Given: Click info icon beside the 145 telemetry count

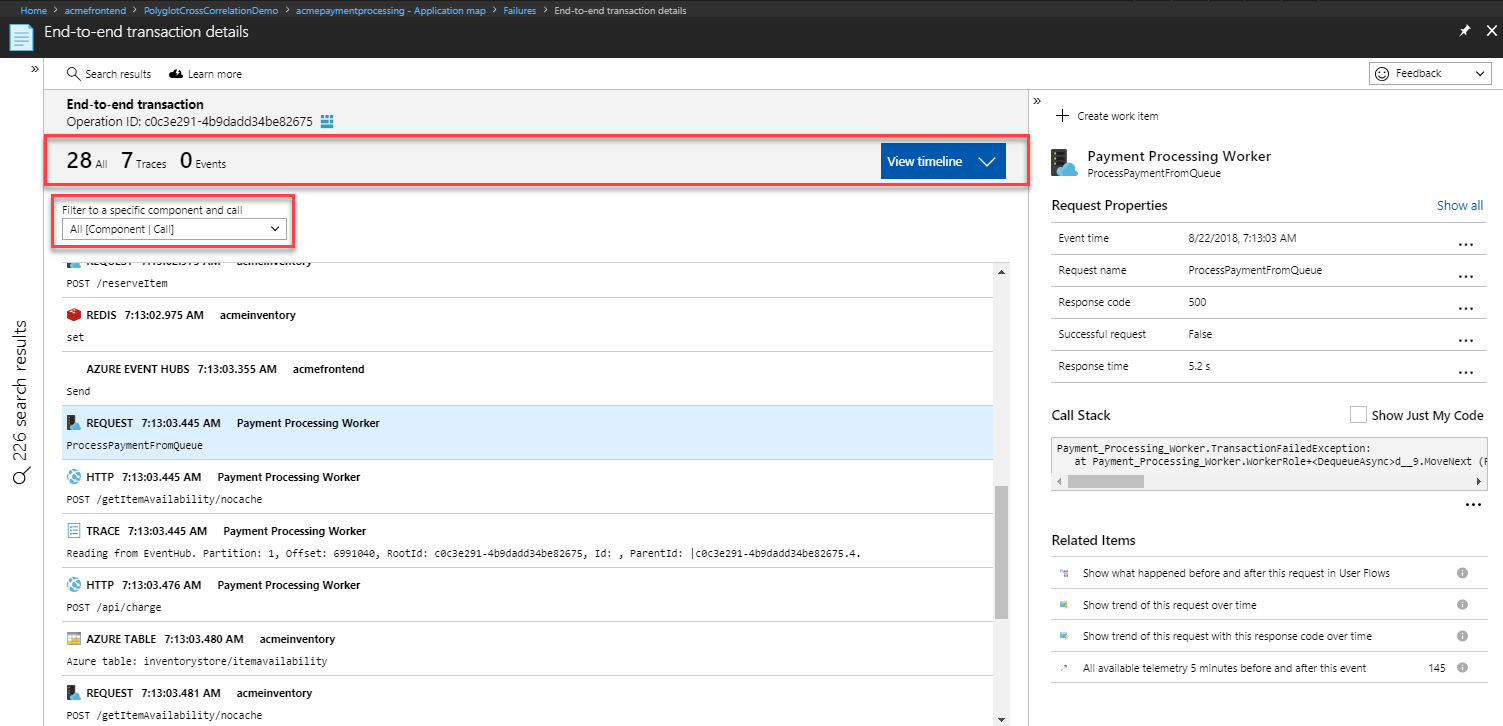Looking at the screenshot, I should pyautogui.click(x=1462, y=667).
